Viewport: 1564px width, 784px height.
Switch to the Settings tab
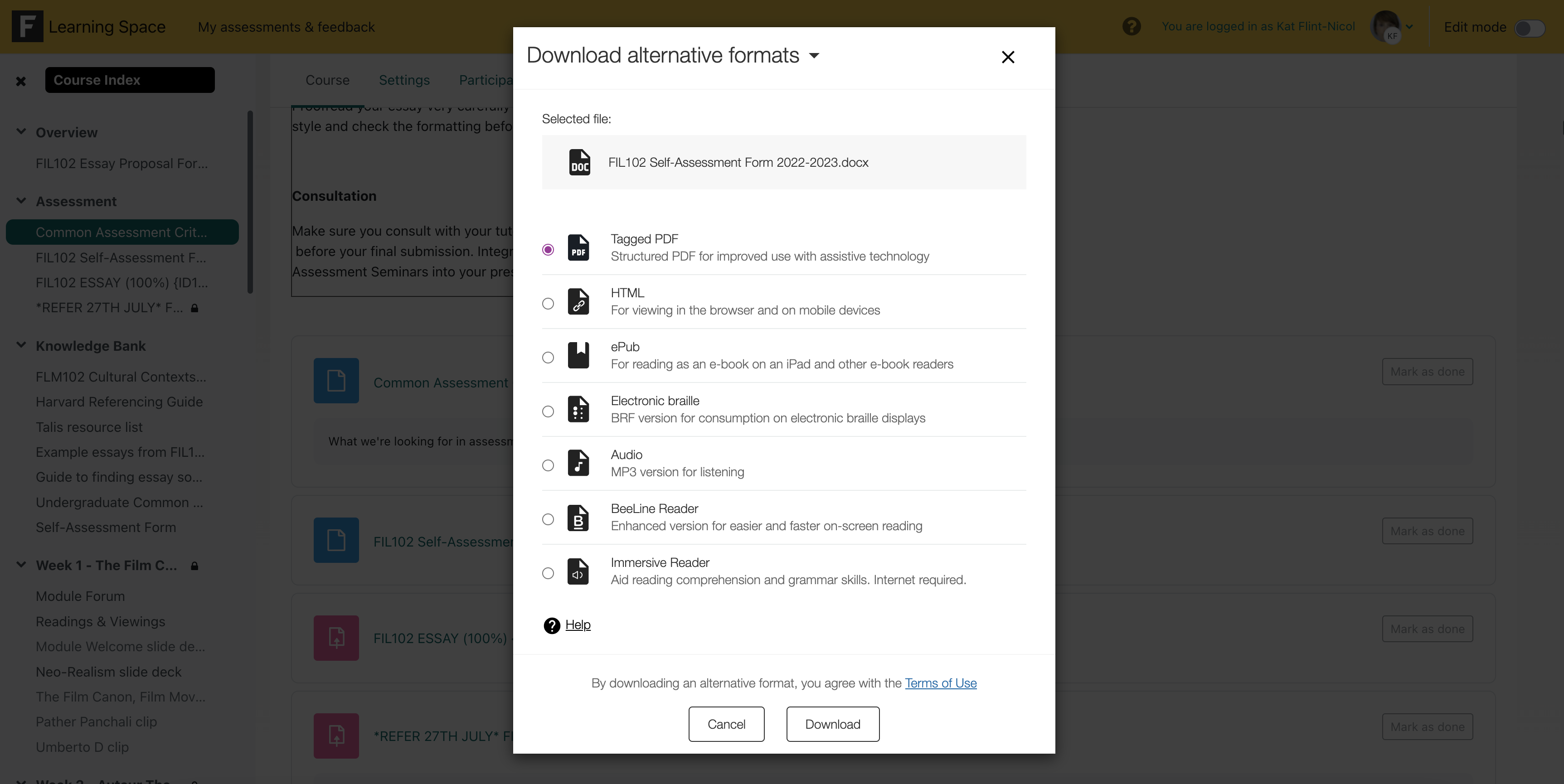point(404,80)
